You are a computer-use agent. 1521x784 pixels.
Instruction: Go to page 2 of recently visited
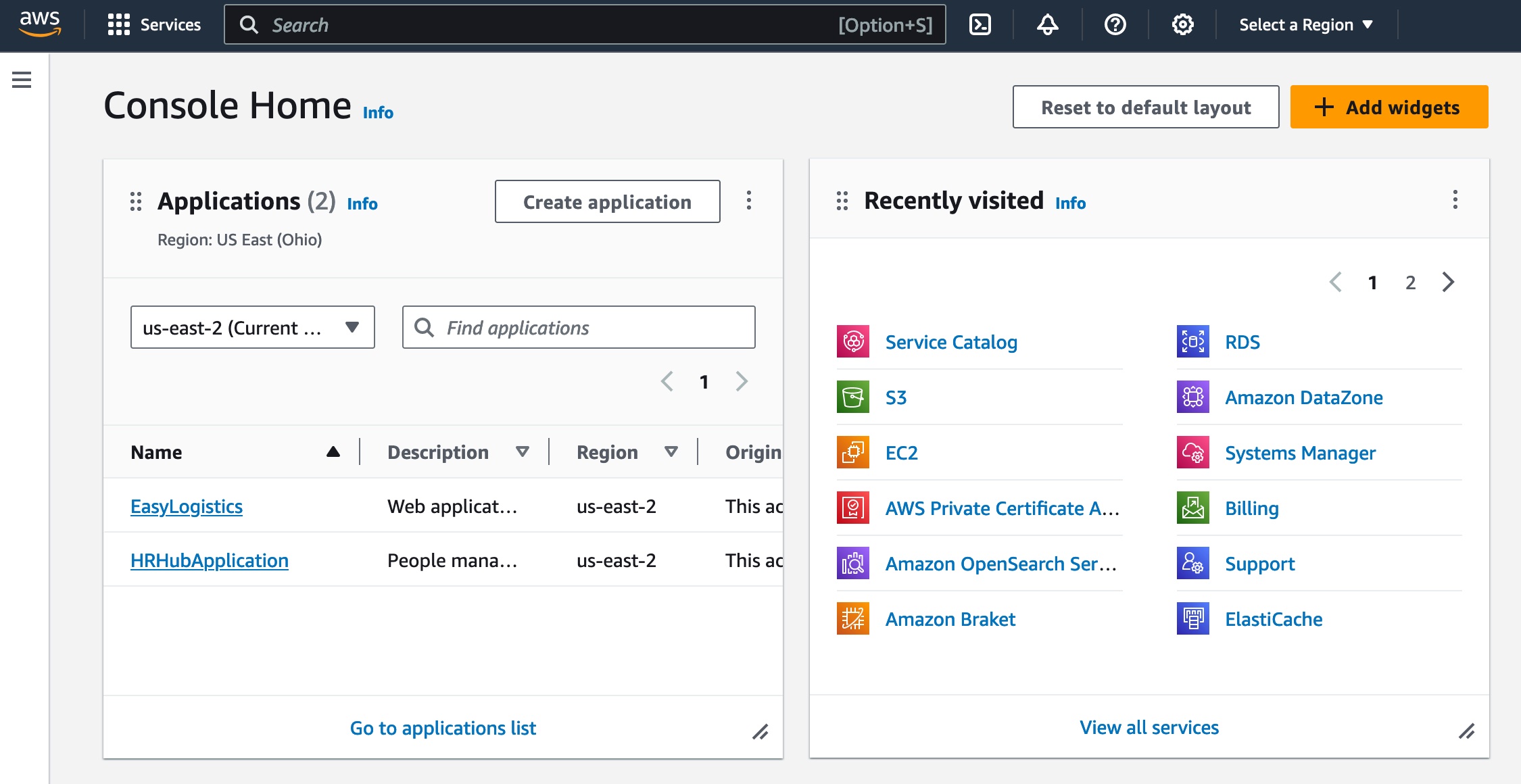pos(1410,283)
